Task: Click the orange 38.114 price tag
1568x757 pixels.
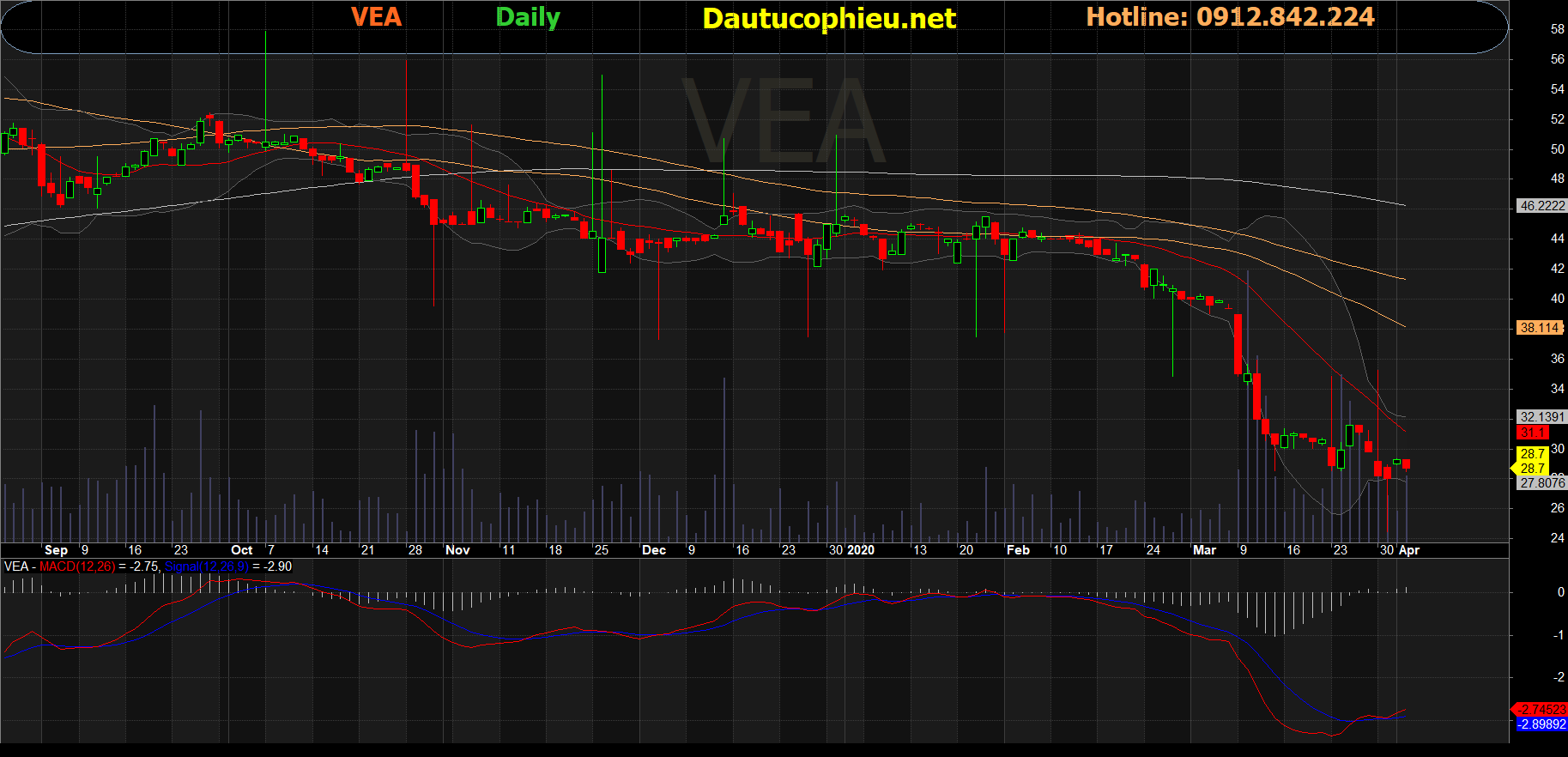Action: [1540, 328]
